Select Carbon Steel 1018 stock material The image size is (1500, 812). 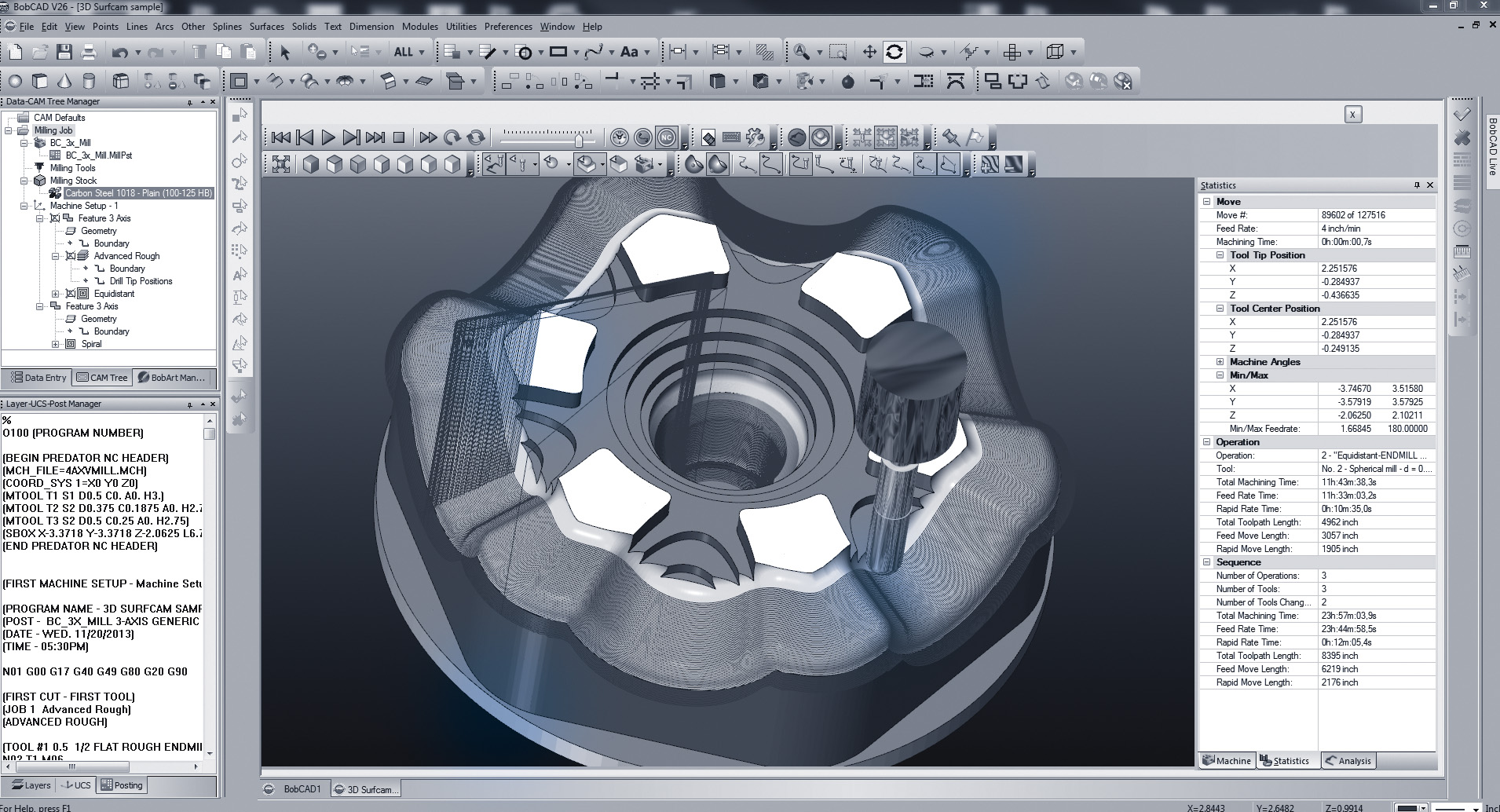[x=138, y=193]
